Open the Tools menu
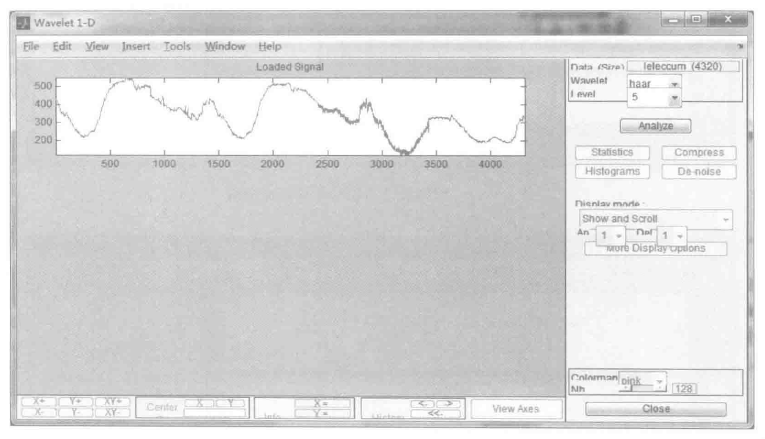The height and width of the screenshot is (439, 765). click(x=177, y=46)
